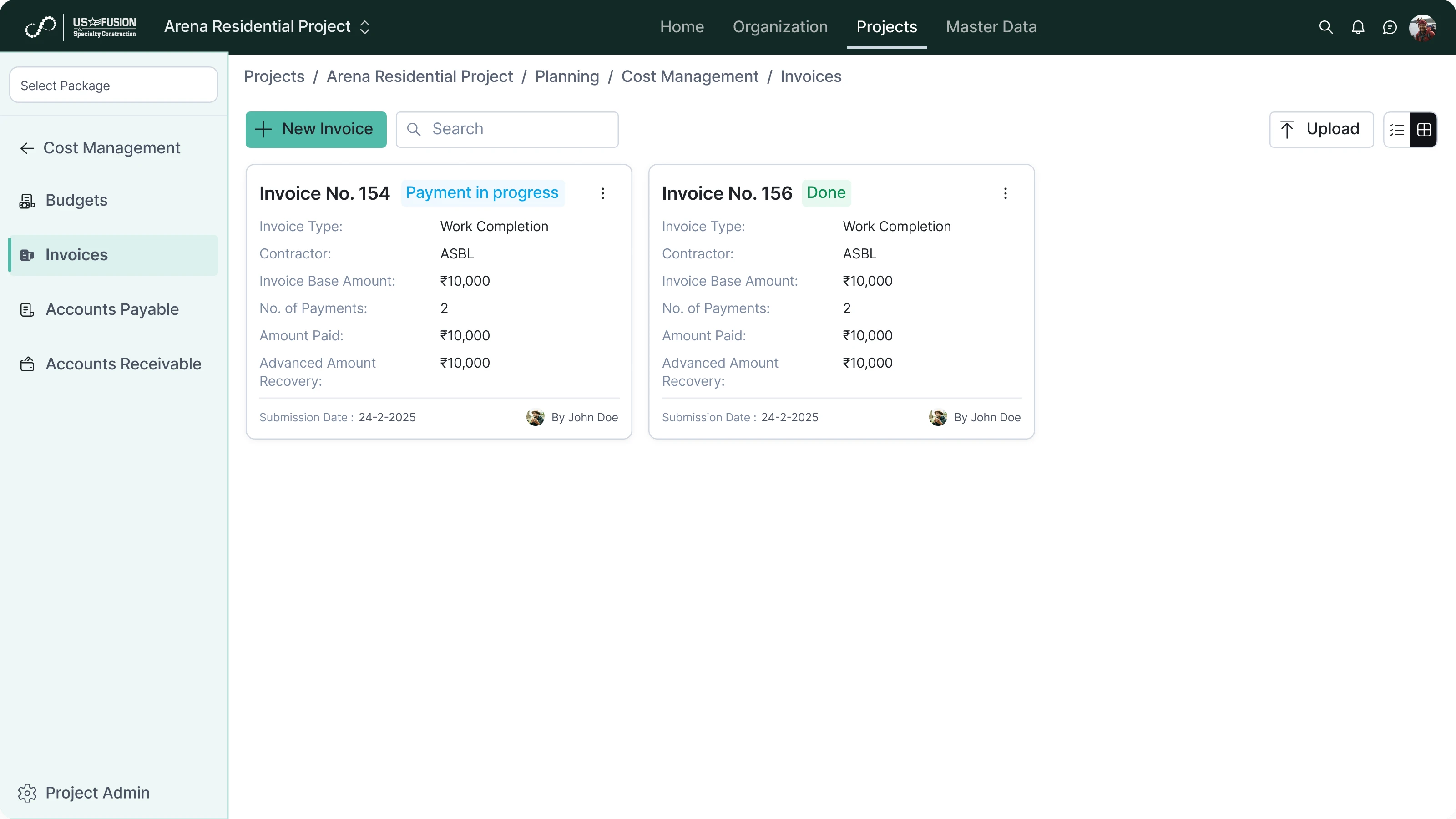Open notifications from the bell icon

point(1358,26)
